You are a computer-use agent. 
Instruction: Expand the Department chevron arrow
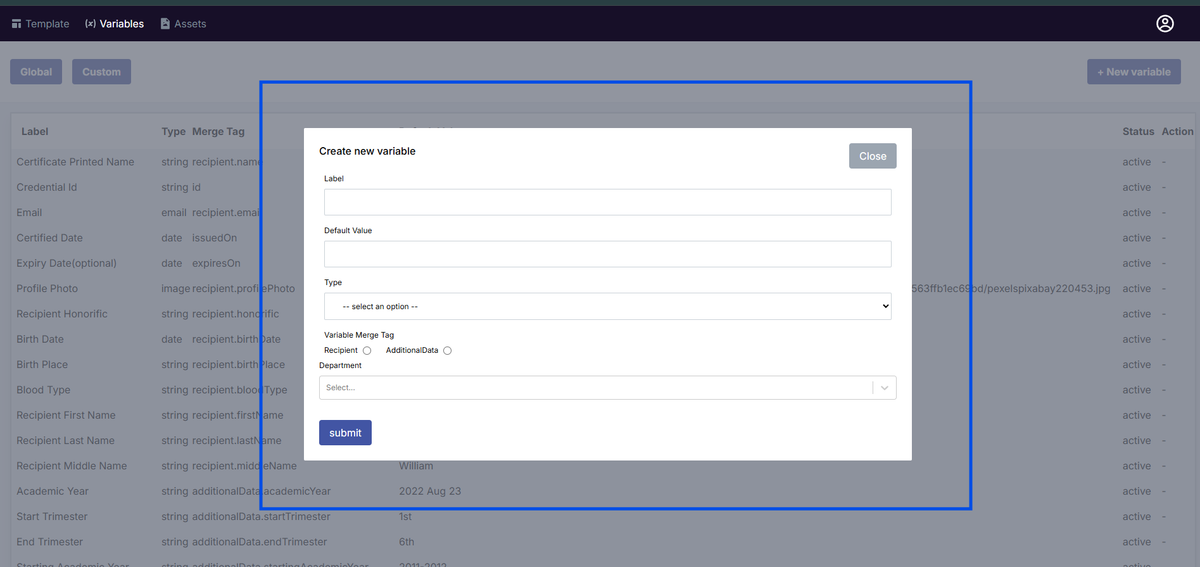coord(886,388)
